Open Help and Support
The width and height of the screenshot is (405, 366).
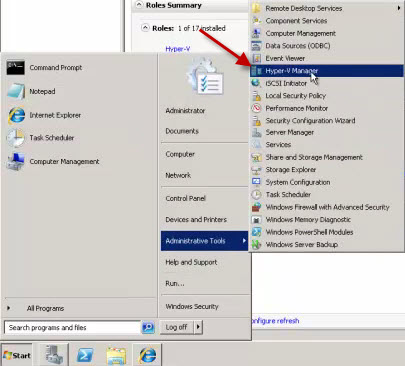[x=191, y=262]
